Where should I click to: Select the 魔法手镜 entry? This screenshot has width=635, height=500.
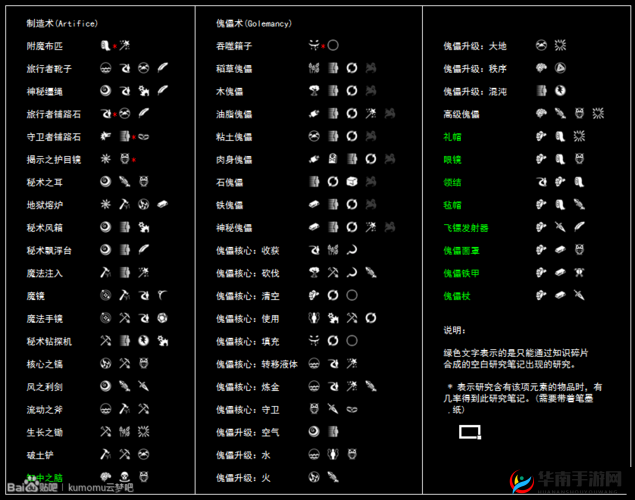tap(45, 319)
